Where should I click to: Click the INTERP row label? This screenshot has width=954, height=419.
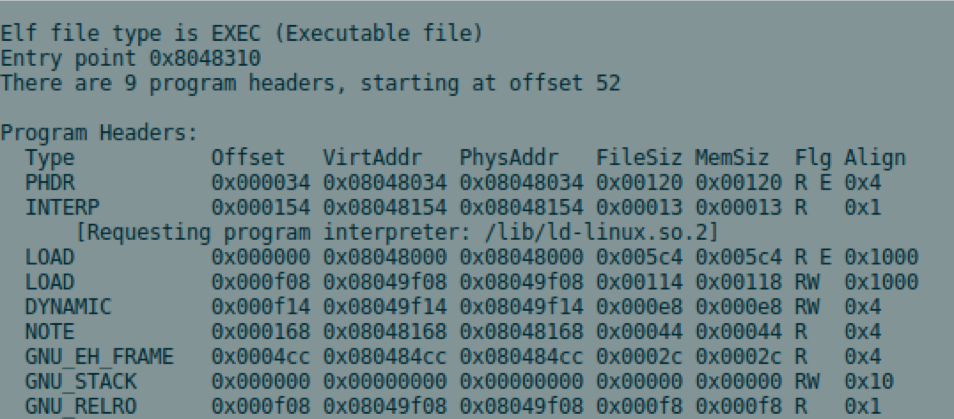tap(62, 207)
